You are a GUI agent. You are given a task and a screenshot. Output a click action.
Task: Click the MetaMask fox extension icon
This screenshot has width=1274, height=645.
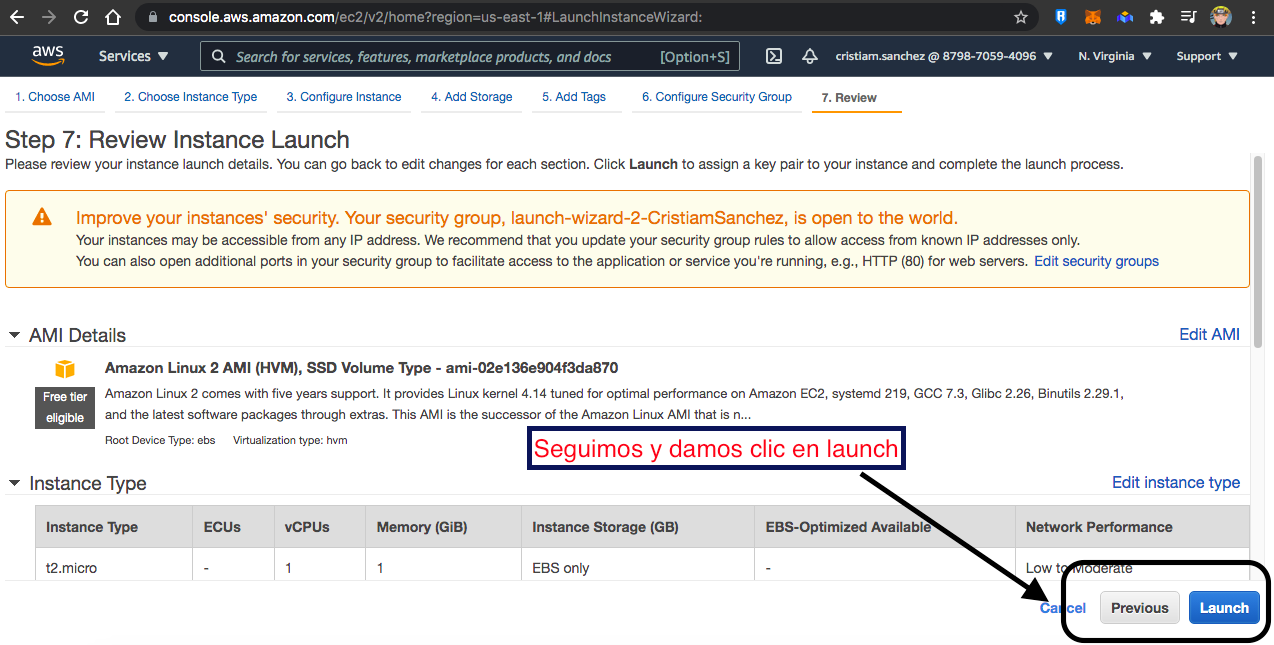coord(1093,17)
